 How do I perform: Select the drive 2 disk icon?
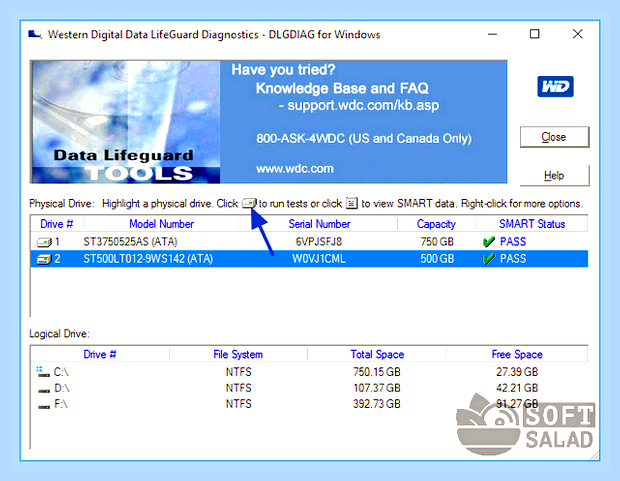coord(44,259)
